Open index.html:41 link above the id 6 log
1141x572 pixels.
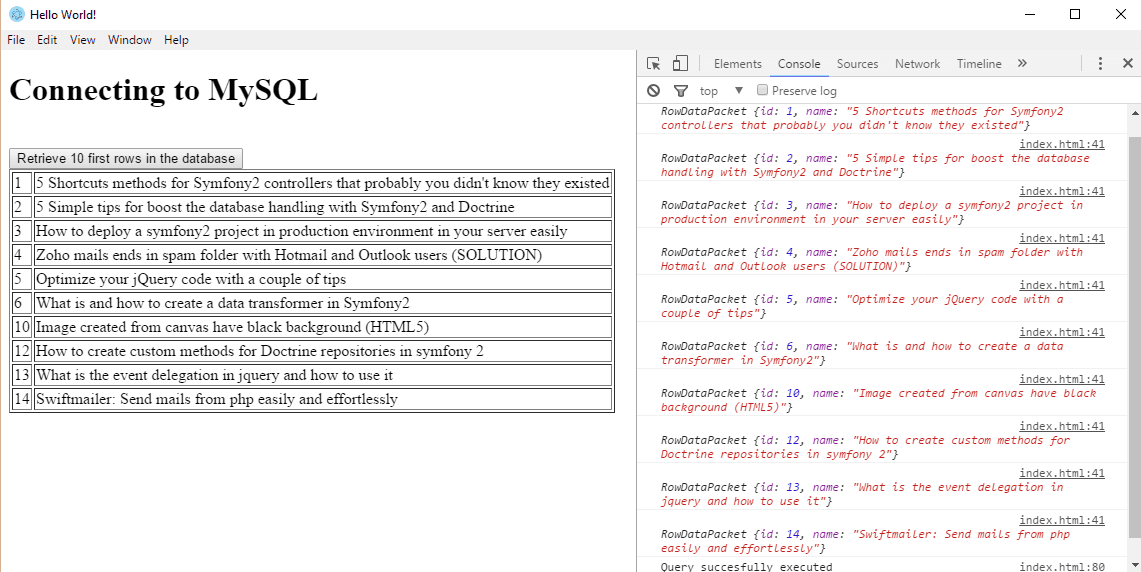tap(1062, 332)
